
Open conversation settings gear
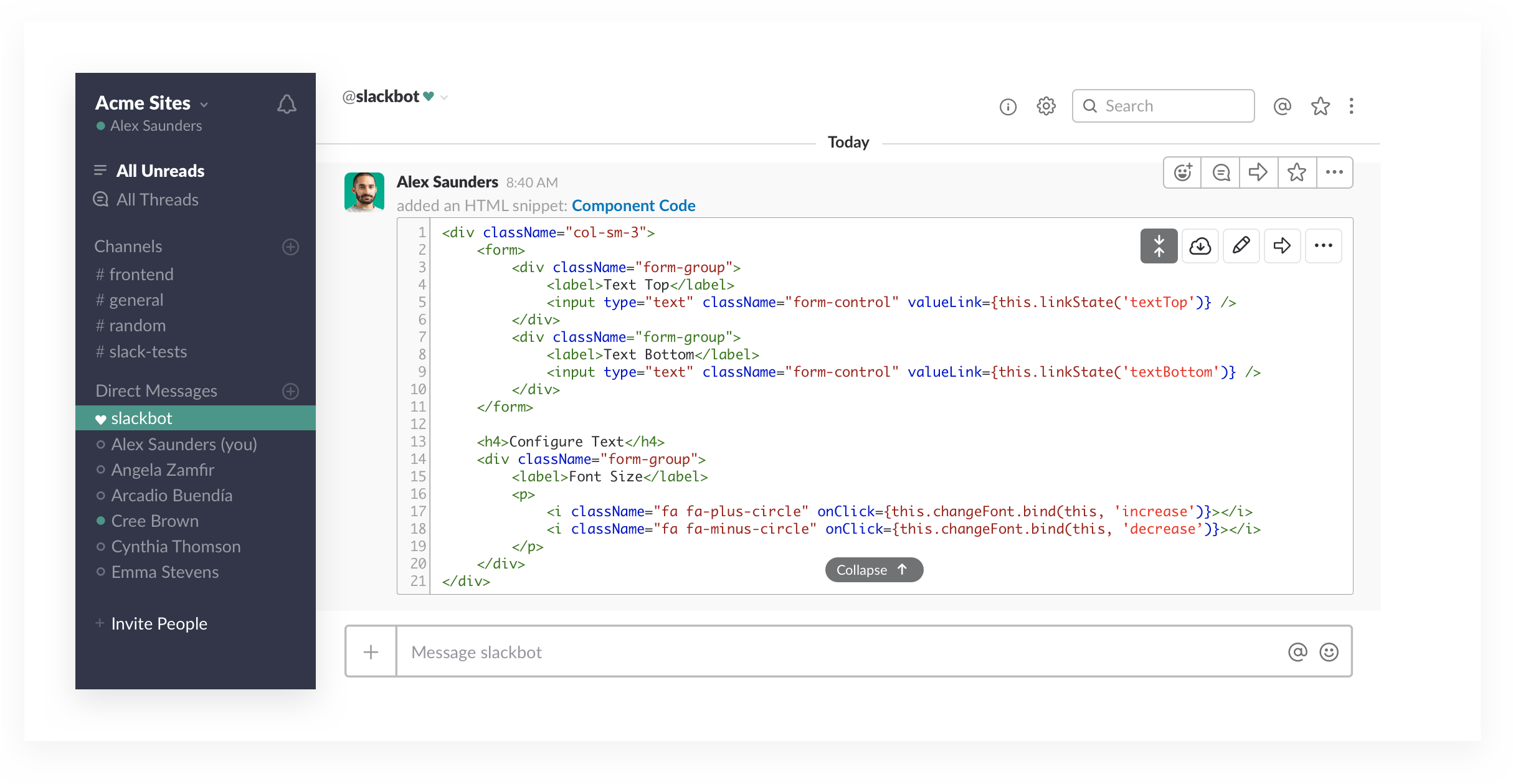pyautogui.click(x=1046, y=106)
